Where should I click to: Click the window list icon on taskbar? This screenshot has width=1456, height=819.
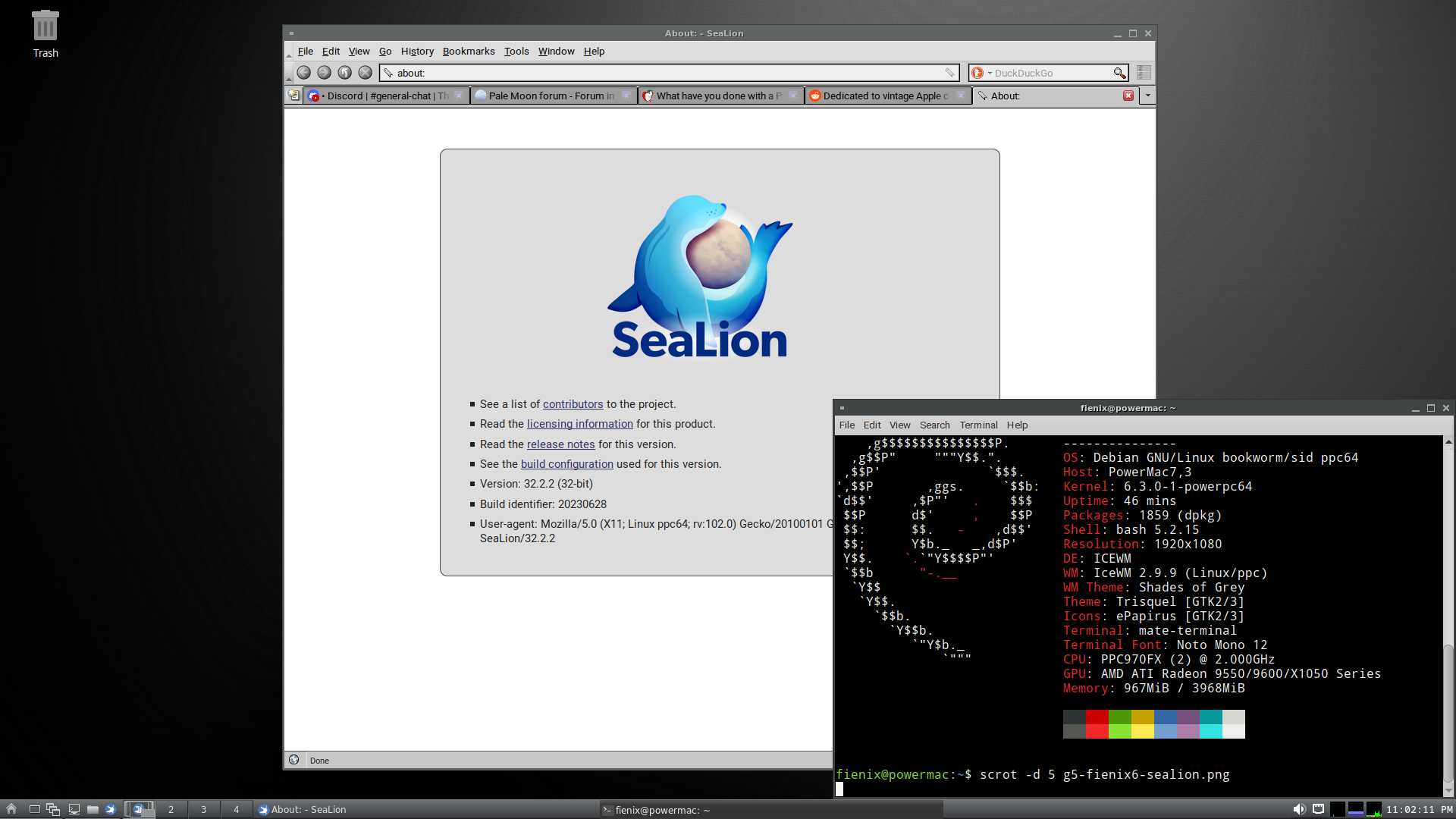(x=53, y=809)
